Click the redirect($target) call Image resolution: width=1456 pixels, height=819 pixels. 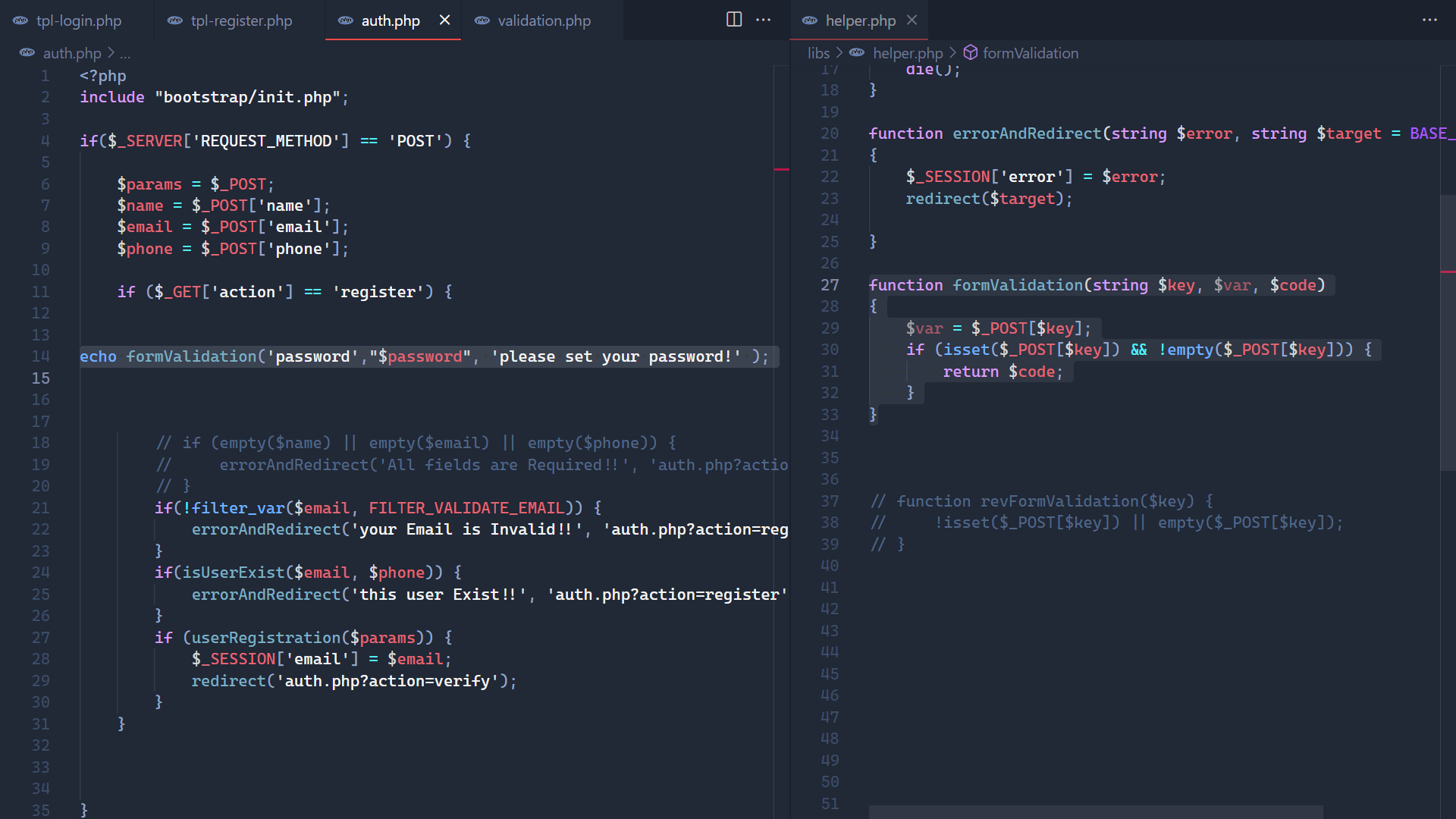tap(989, 199)
